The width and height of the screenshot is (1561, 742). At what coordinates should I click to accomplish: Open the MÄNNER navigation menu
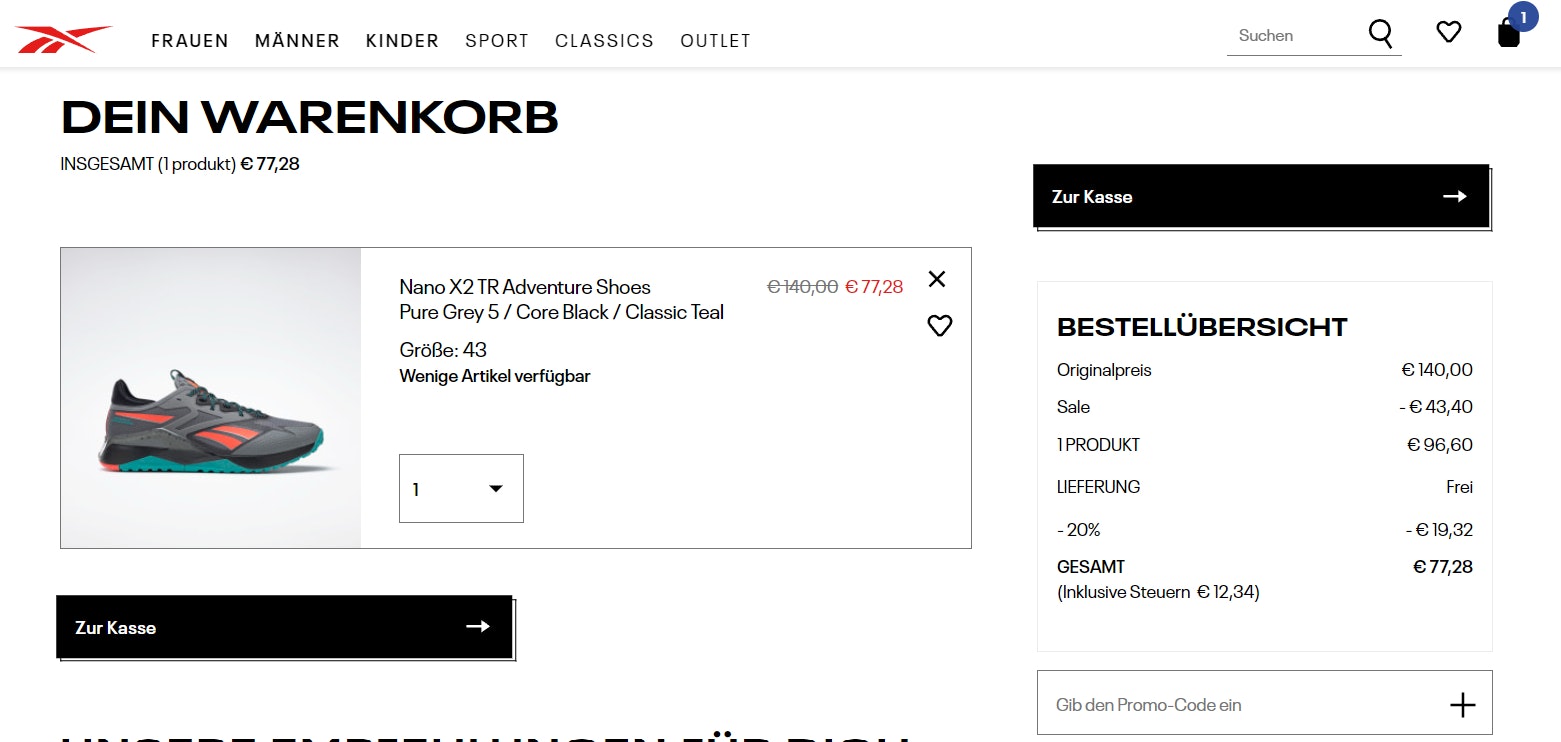tap(297, 41)
